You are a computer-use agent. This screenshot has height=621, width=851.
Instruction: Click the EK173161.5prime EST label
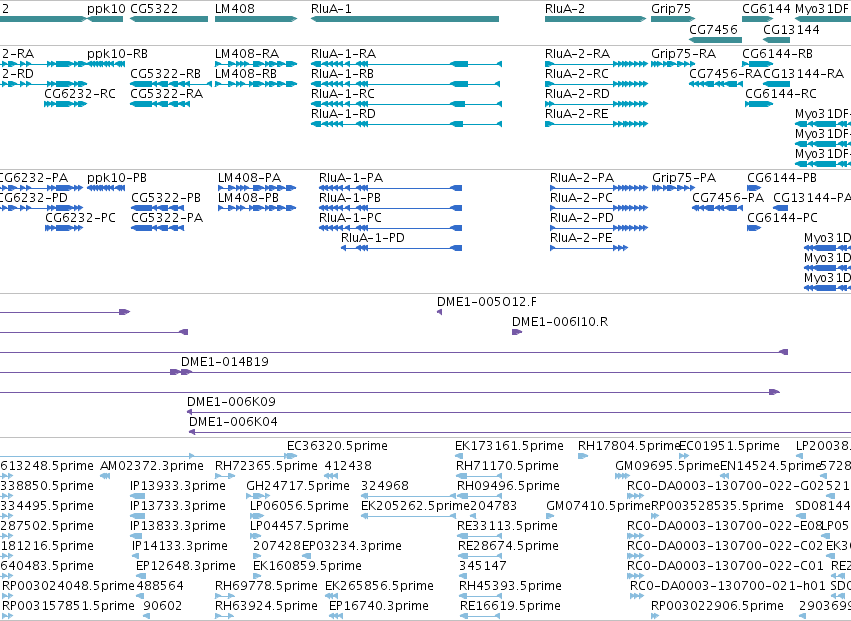510,446
